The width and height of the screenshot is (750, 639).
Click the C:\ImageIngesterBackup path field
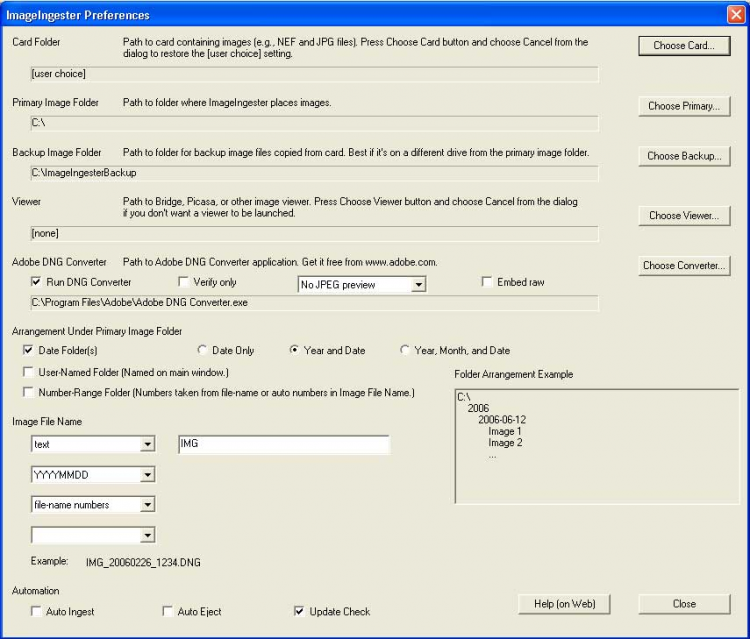click(314, 173)
